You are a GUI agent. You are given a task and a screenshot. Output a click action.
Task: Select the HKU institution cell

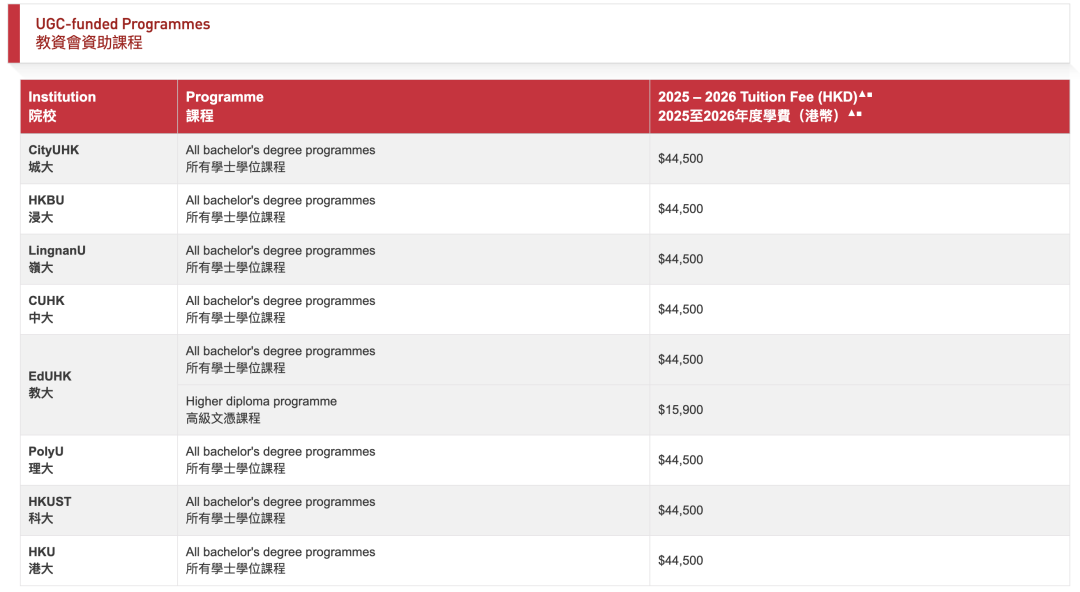pos(99,560)
